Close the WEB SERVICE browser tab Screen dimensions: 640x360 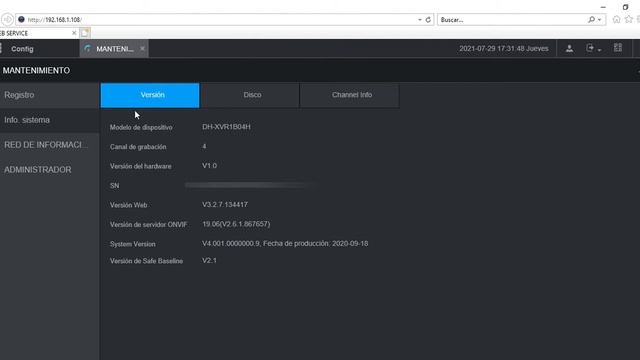[x=74, y=33]
